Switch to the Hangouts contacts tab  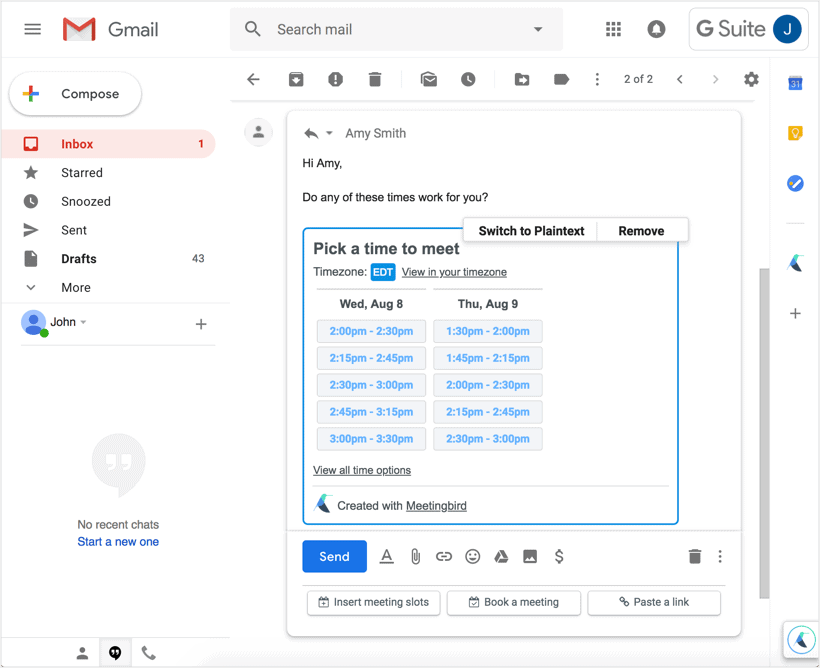click(x=82, y=653)
